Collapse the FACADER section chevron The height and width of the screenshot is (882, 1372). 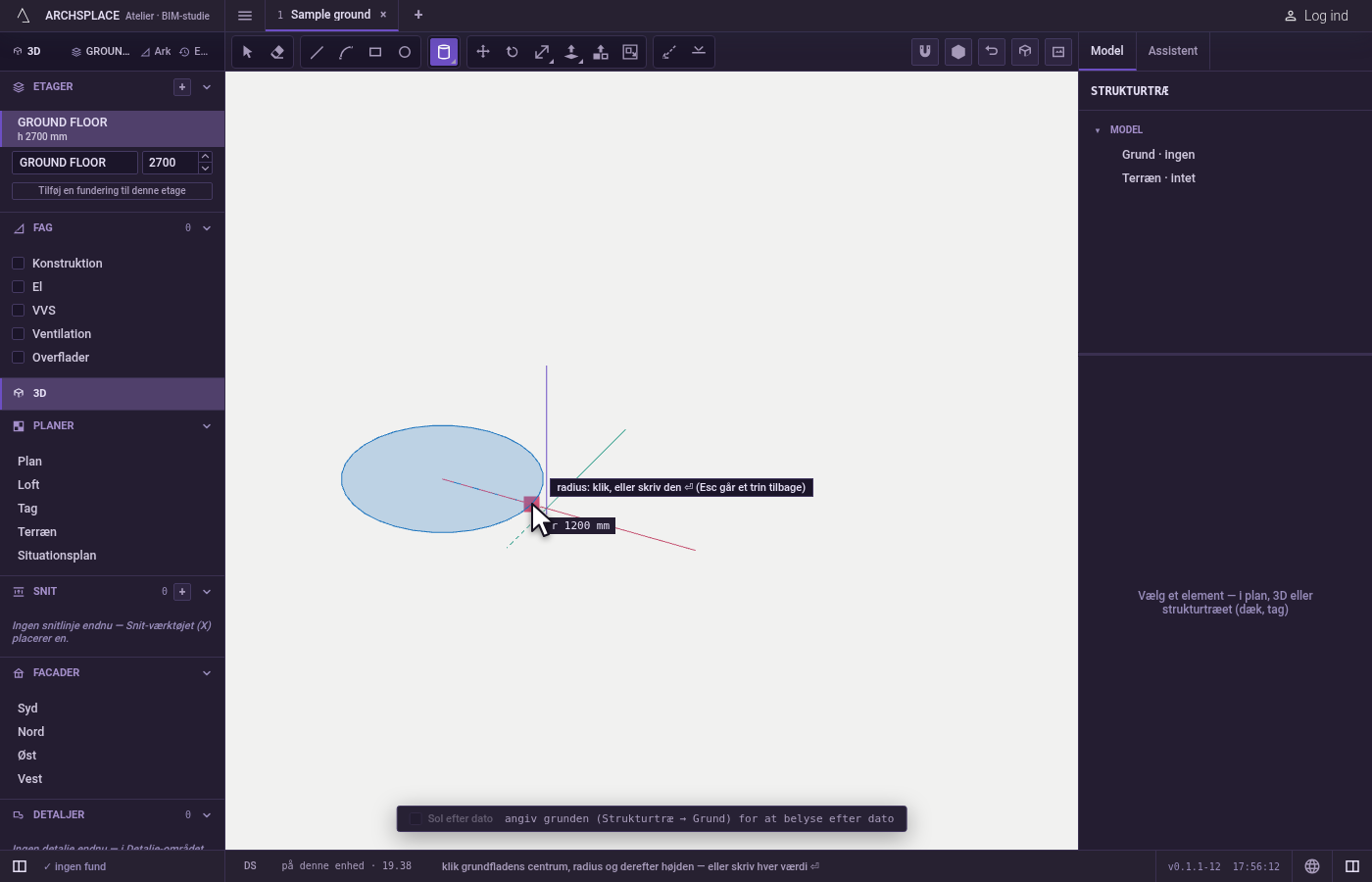click(x=207, y=673)
